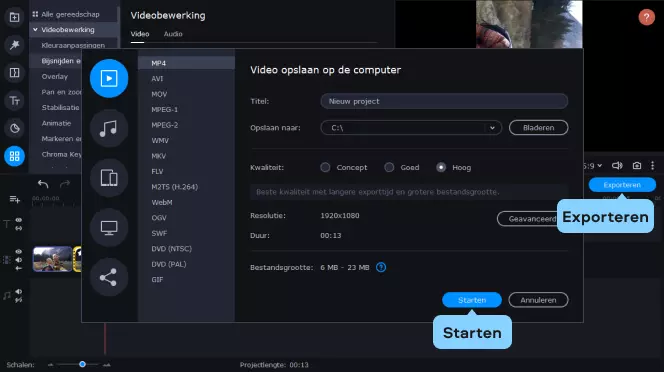
Task: Open the Titles tool in left sidebar
Action: coord(14,101)
